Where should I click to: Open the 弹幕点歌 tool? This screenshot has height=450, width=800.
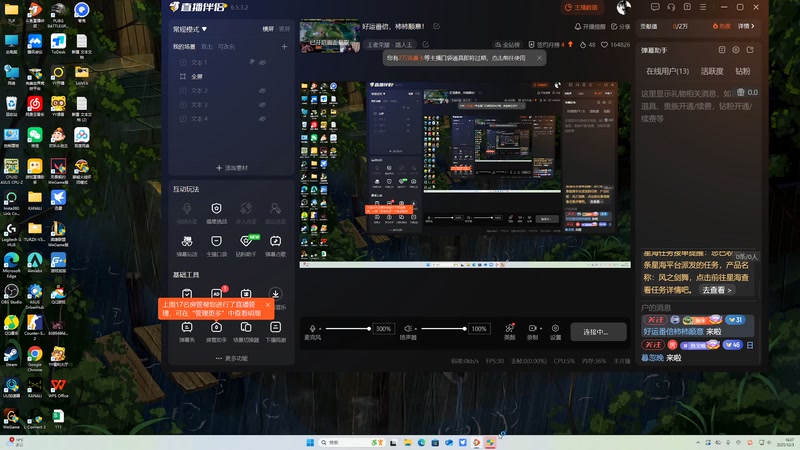point(276,245)
